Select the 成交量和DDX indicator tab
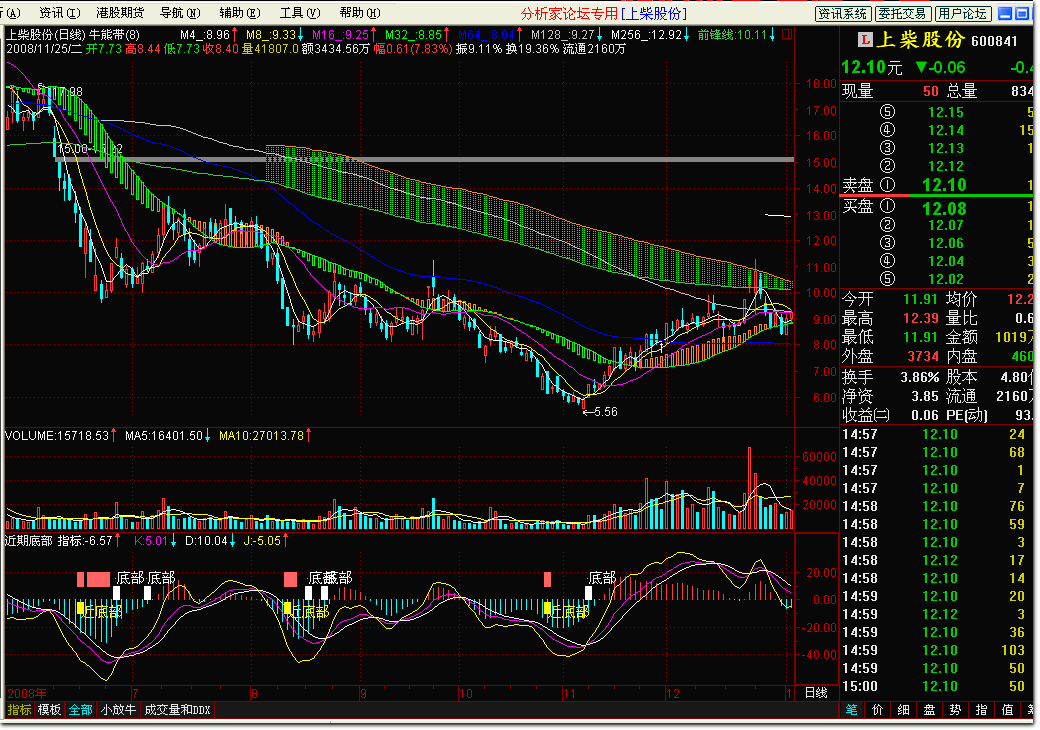Viewport: 1040px width, 730px height. point(177,710)
